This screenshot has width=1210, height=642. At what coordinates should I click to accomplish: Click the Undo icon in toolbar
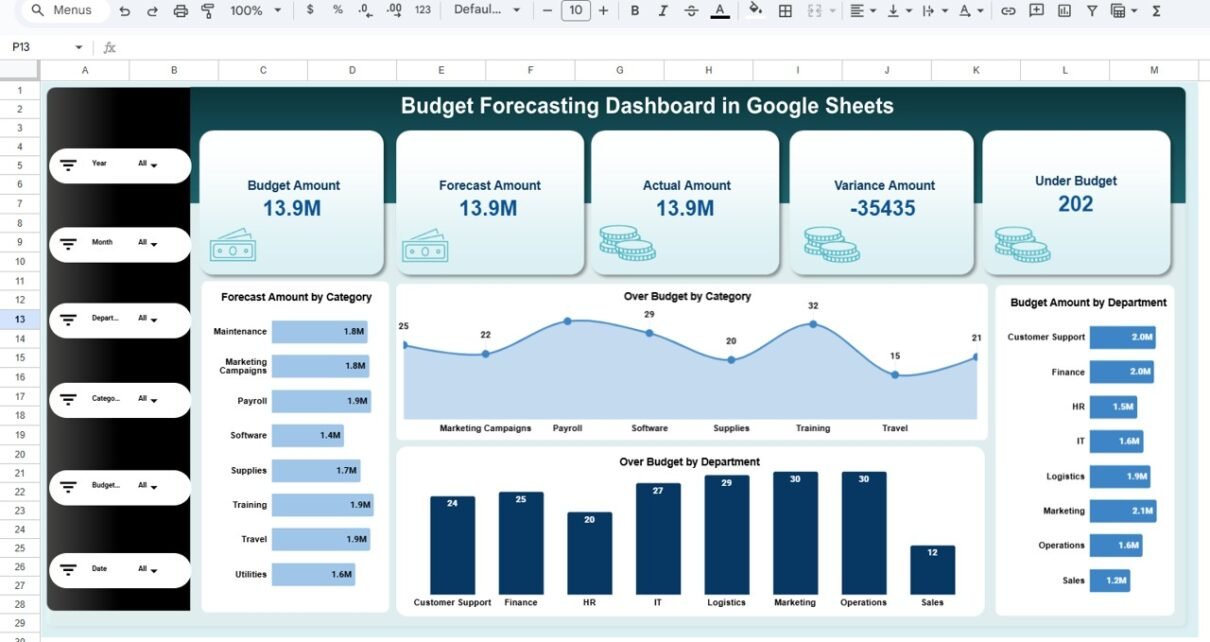coord(124,11)
